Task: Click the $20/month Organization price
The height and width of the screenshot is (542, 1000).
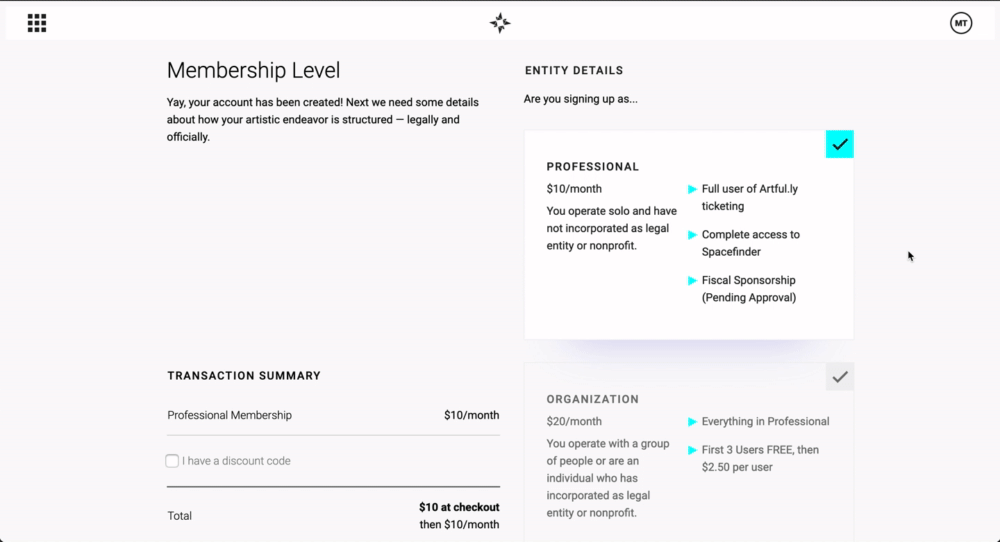Action: pyautogui.click(x=574, y=421)
